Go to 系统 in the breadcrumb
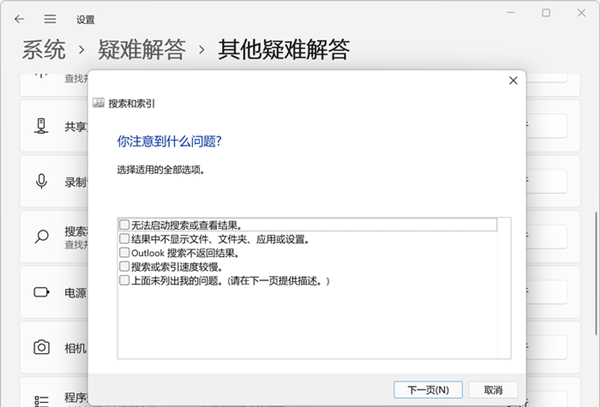Screen dimensions: 600x407 (44, 49)
